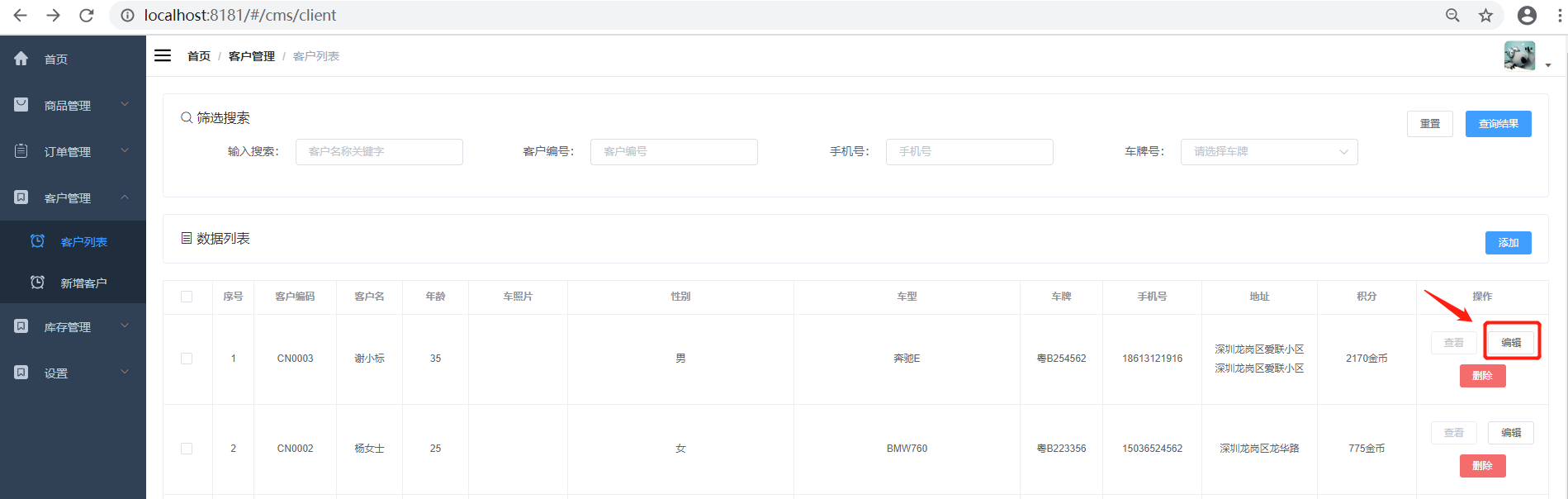The image size is (1568, 499).
Task: Click the phone number 18613121916
Action: 1152,359
